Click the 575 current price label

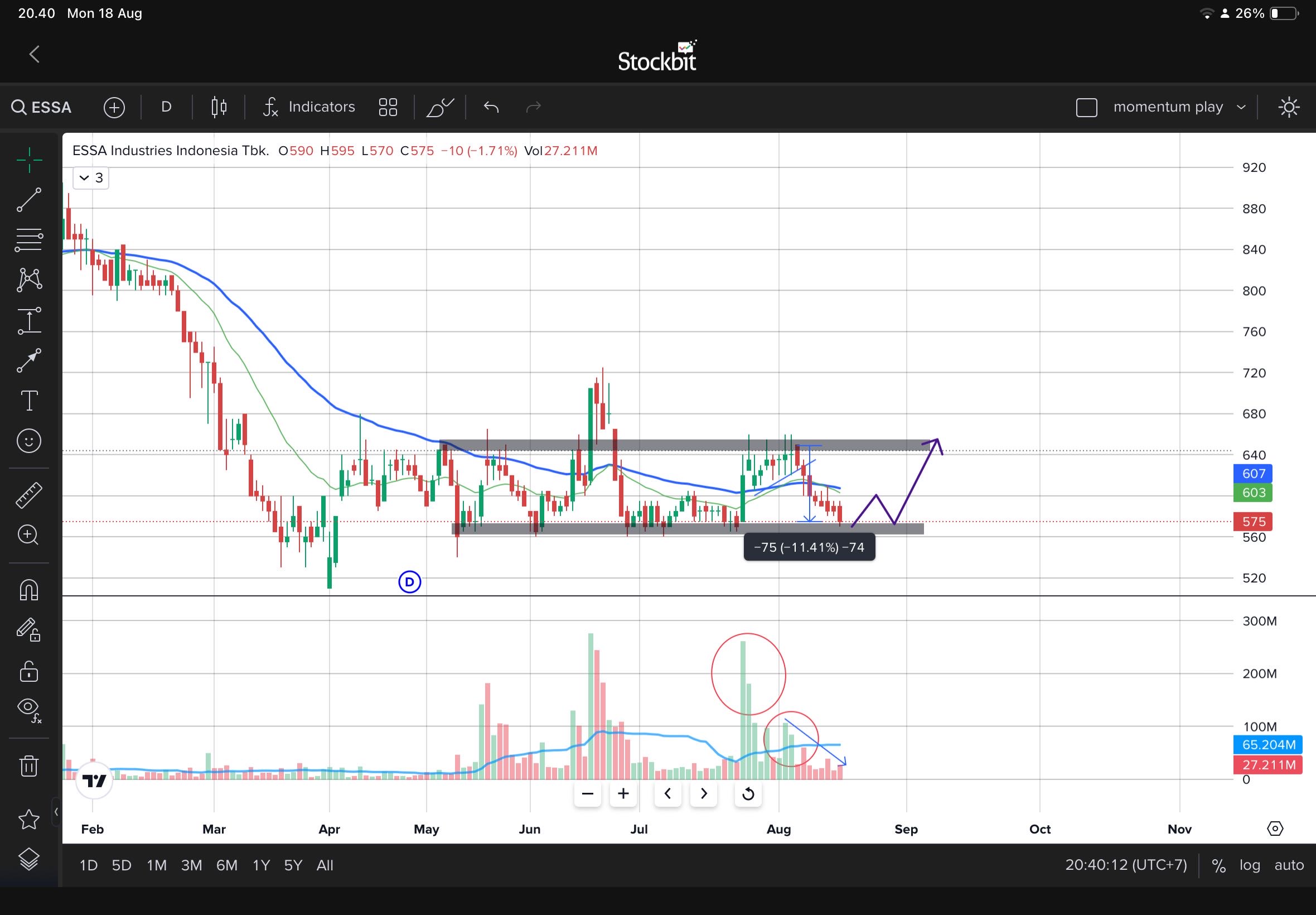[x=1254, y=522]
